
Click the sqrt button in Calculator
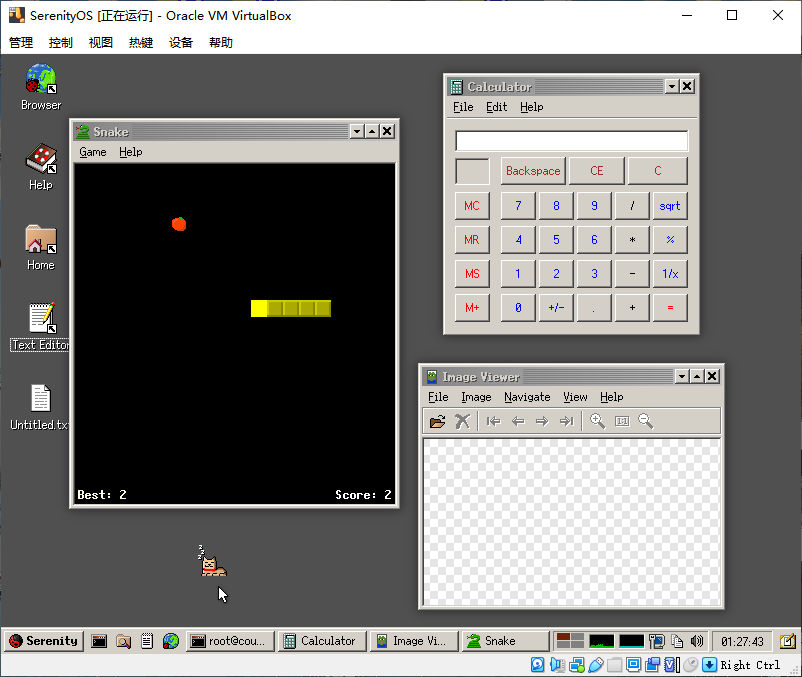point(670,206)
